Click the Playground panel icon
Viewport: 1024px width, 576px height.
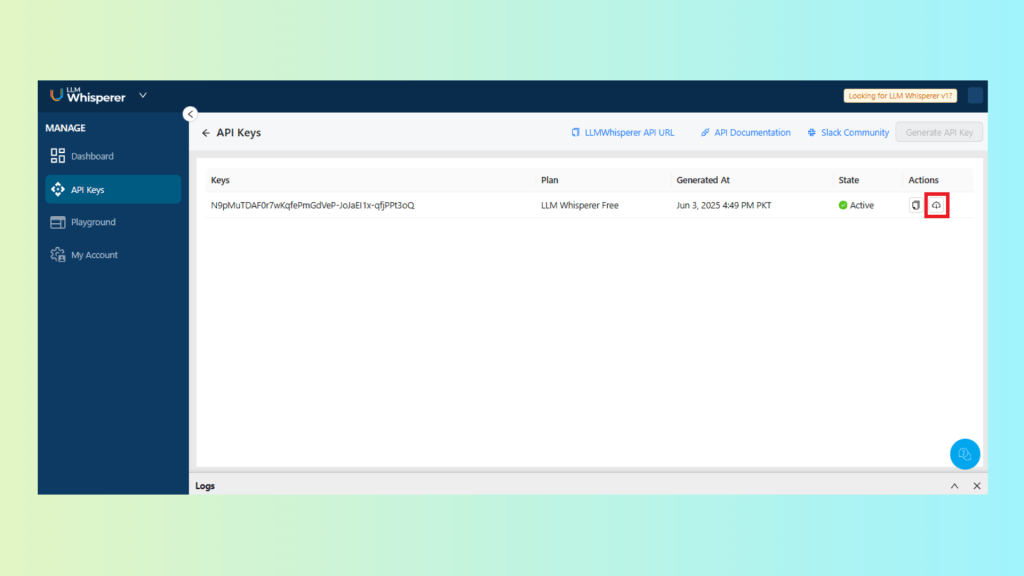tap(57, 222)
